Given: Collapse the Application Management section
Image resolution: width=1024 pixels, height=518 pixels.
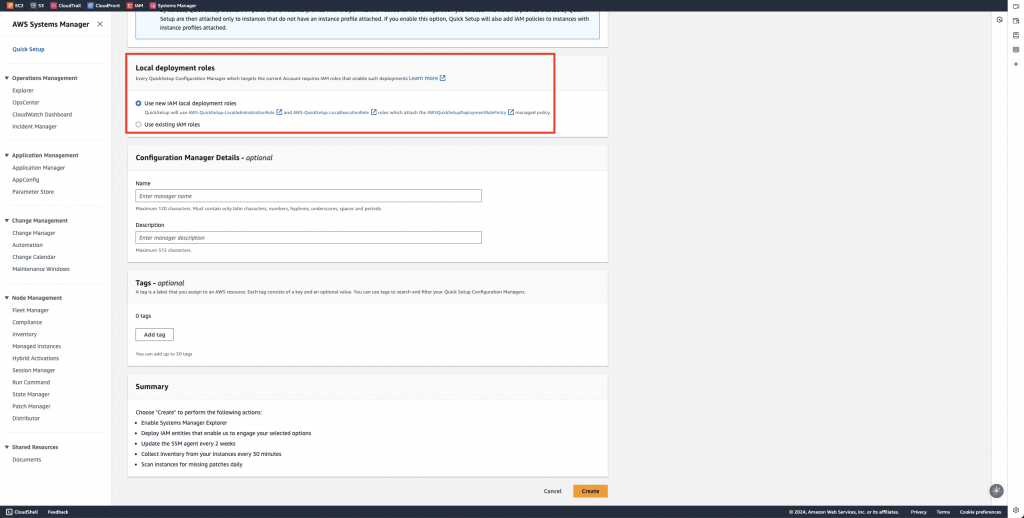Looking at the screenshot, I should (7, 155).
